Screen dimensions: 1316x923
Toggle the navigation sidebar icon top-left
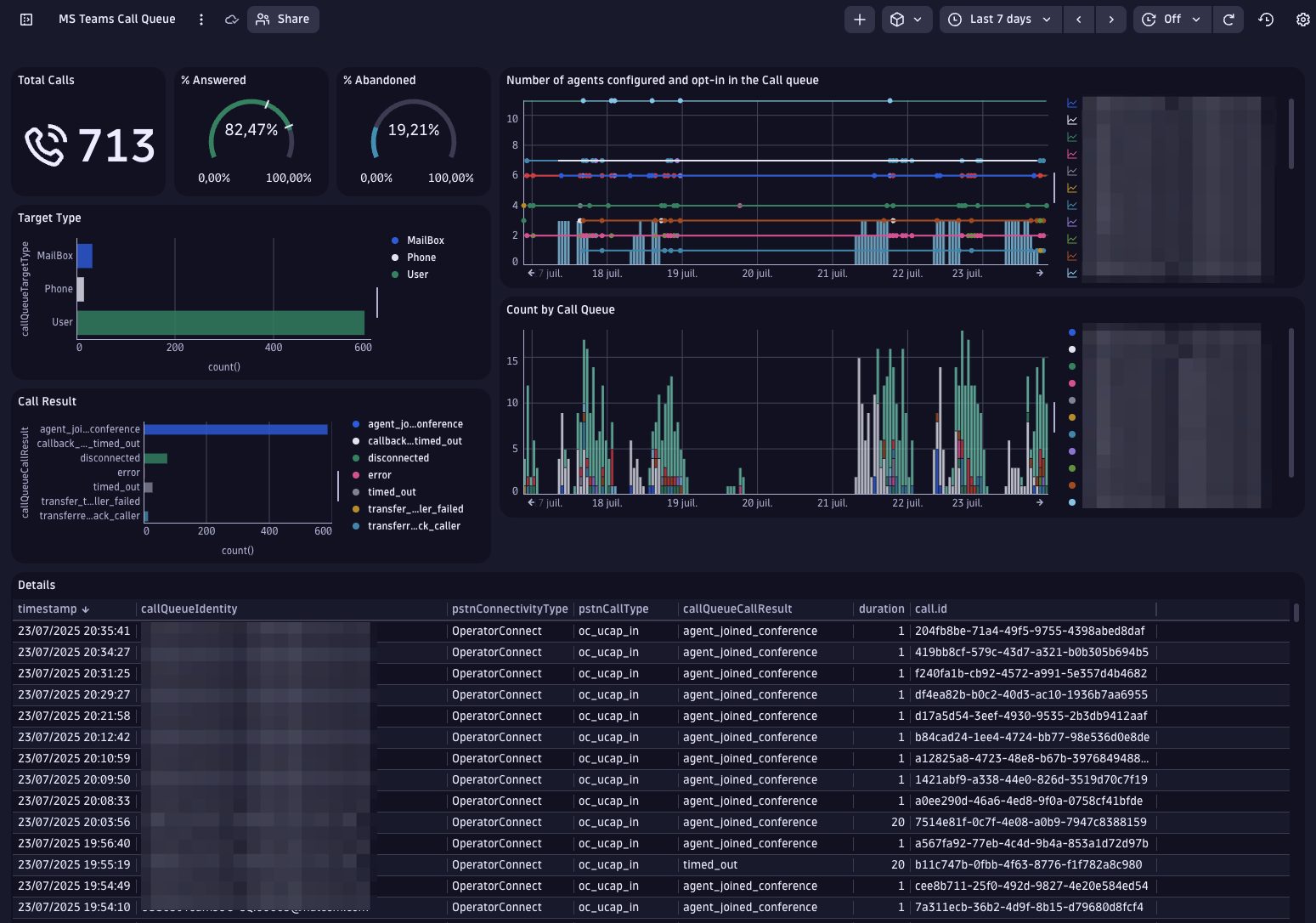(25, 19)
